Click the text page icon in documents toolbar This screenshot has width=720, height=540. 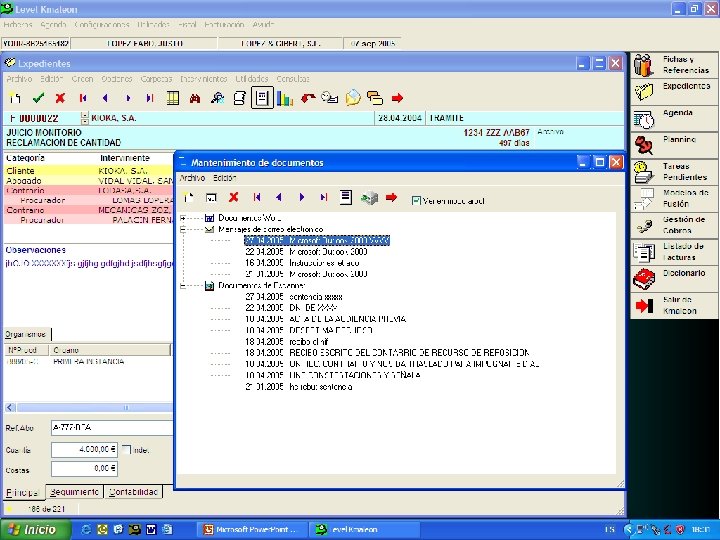pos(346,197)
